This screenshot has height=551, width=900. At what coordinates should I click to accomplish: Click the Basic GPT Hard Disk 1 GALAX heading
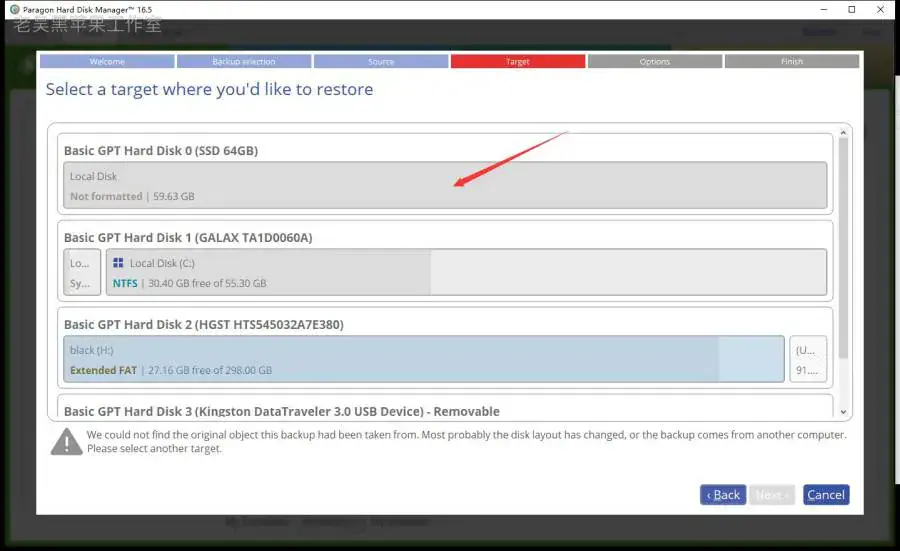[x=188, y=238]
